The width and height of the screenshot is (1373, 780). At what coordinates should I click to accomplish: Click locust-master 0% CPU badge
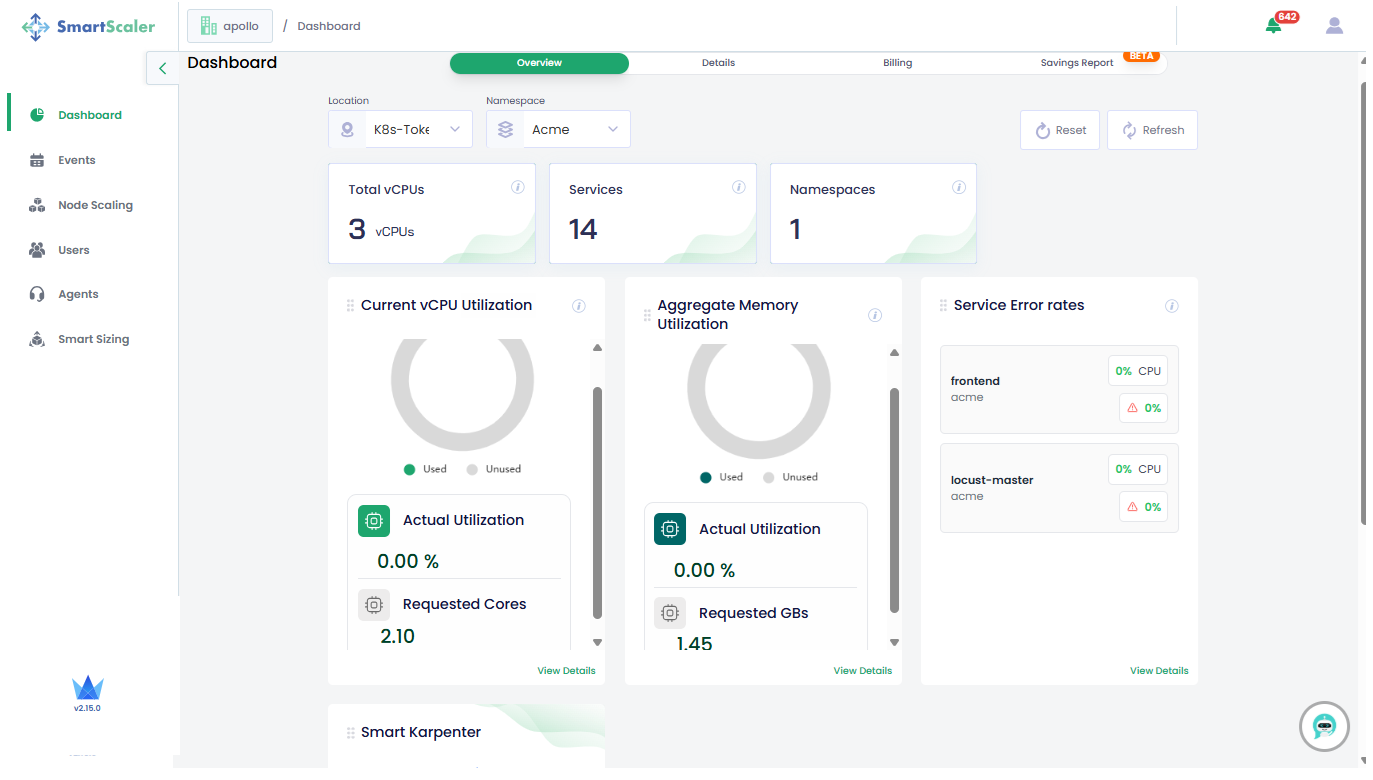pyautogui.click(x=1138, y=469)
